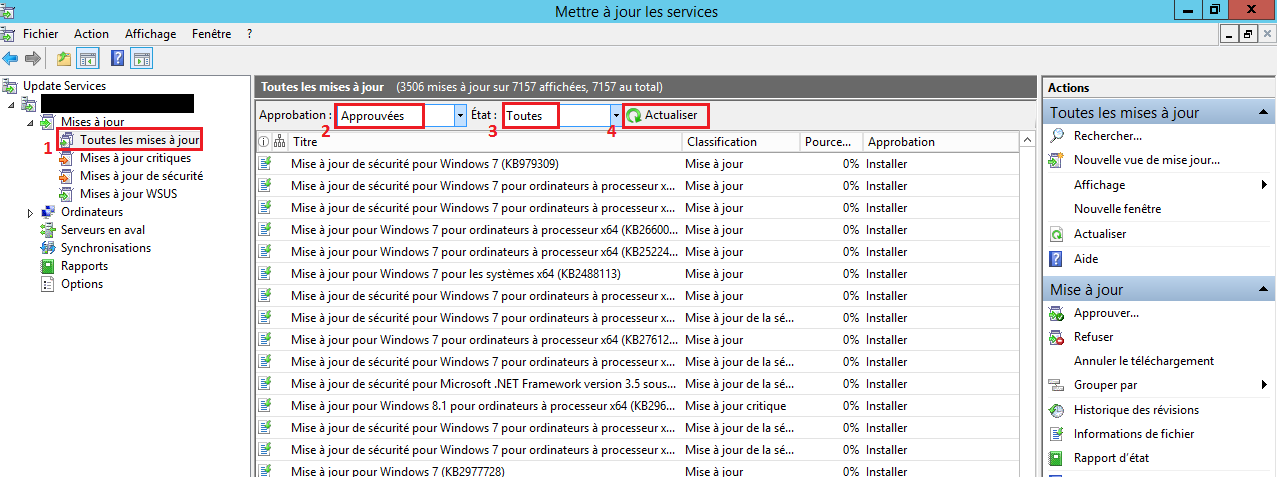Click the Actualiser button beside the filters
Viewport: 1277px width, 477px height.
(x=664, y=116)
